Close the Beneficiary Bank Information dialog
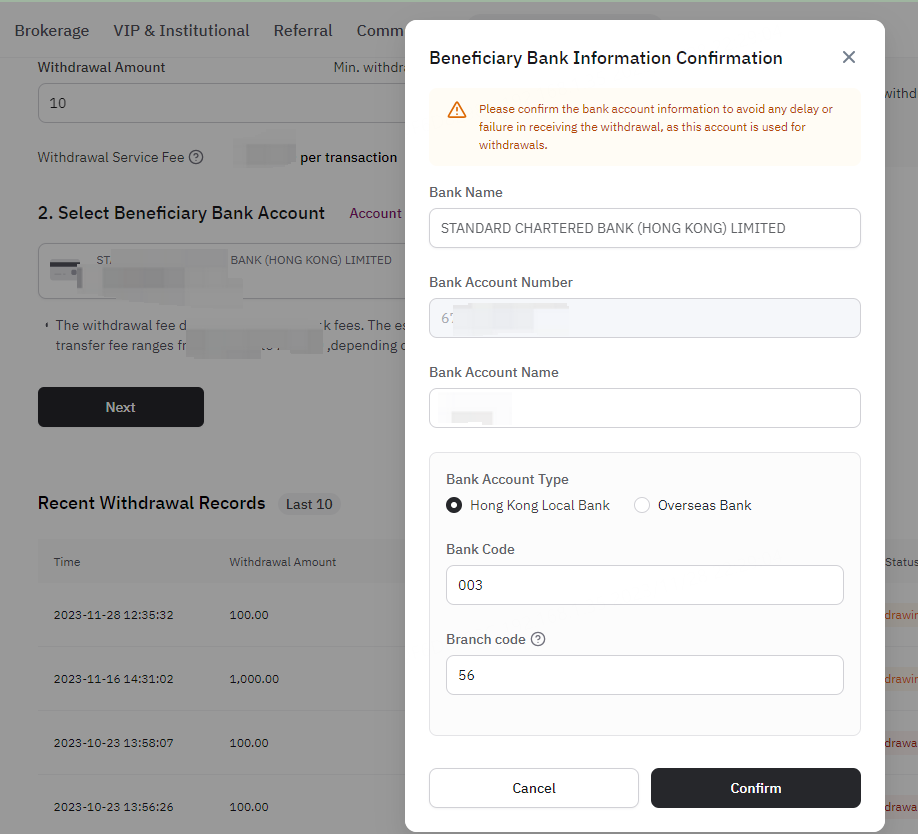Screen dimensions: 918x834 coord(848,57)
